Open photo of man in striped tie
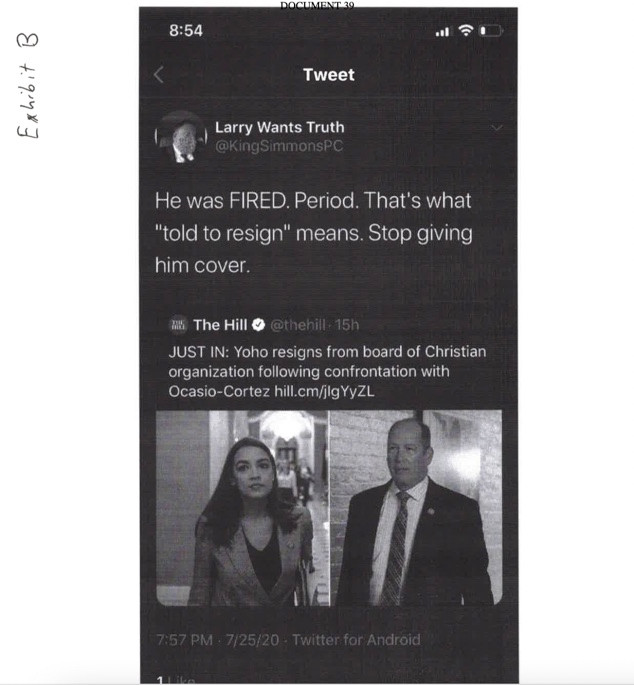 point(416,508)
